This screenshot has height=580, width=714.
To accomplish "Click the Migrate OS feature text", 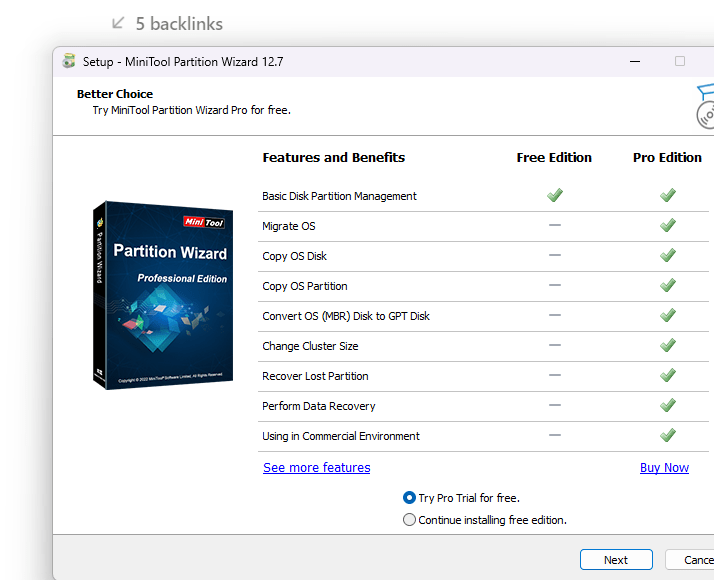I will point(289,226).
